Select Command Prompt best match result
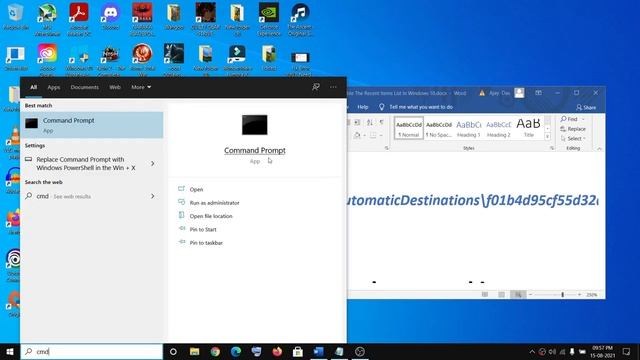 92,125
